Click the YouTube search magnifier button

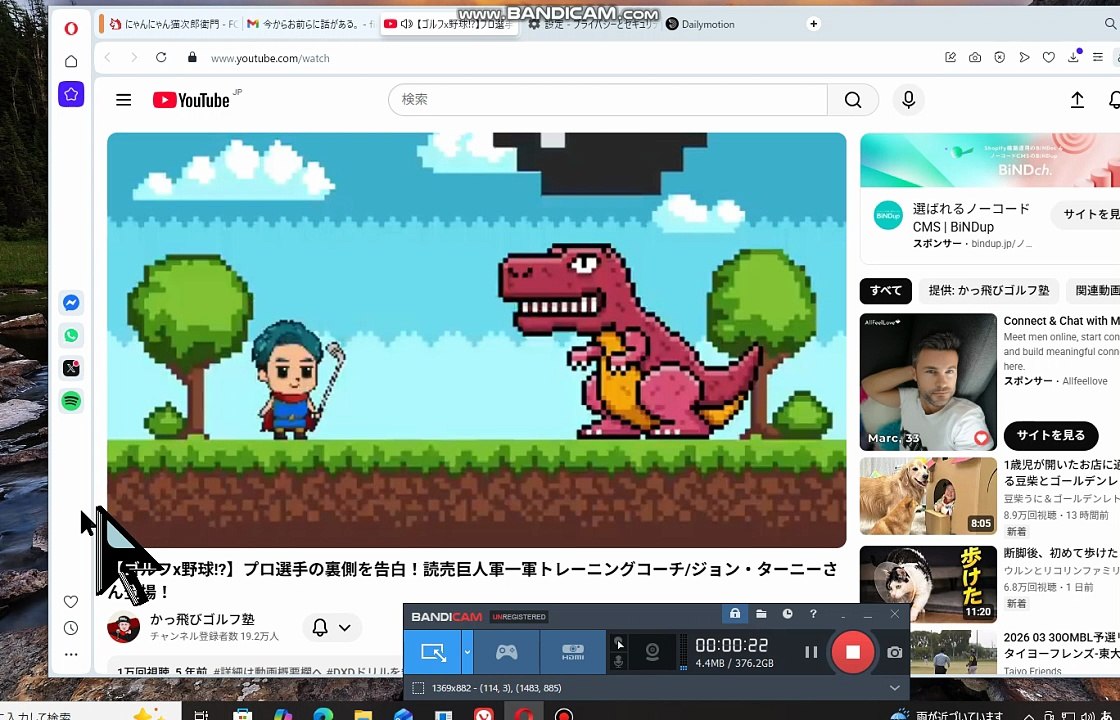(x=853, y=100)
